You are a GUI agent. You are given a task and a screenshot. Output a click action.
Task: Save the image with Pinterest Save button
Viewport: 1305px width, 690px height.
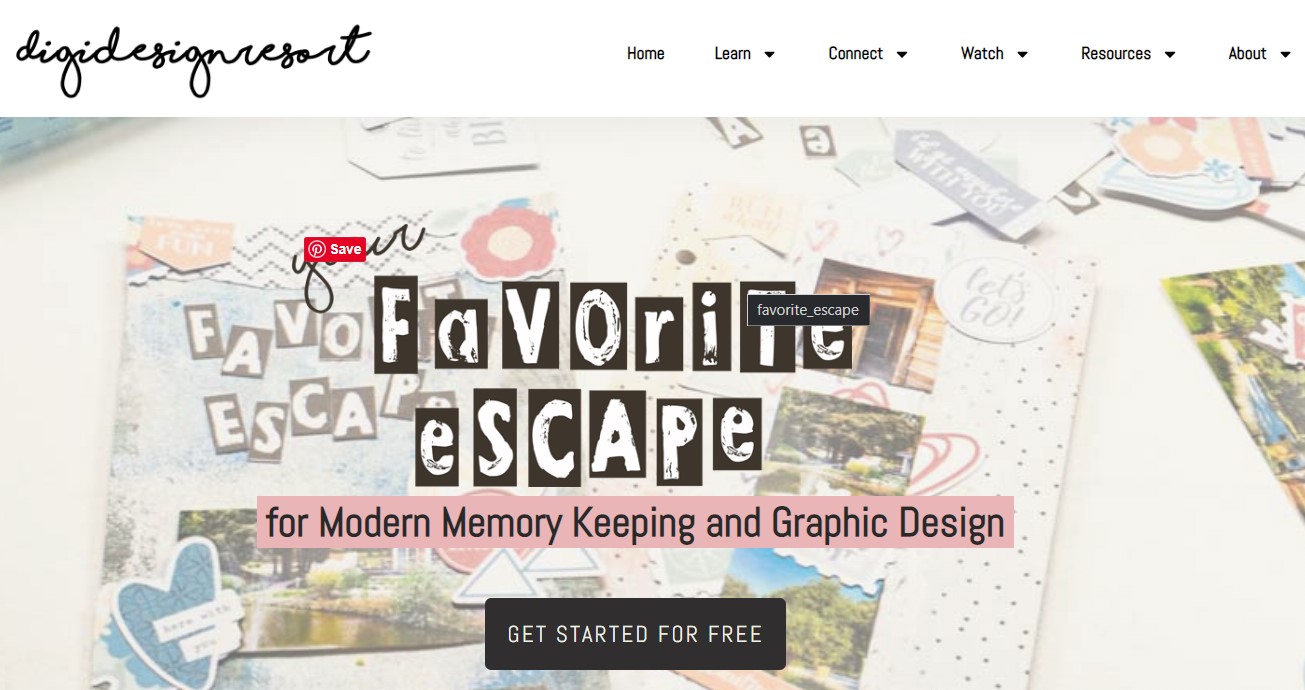[x=335, y=250]
